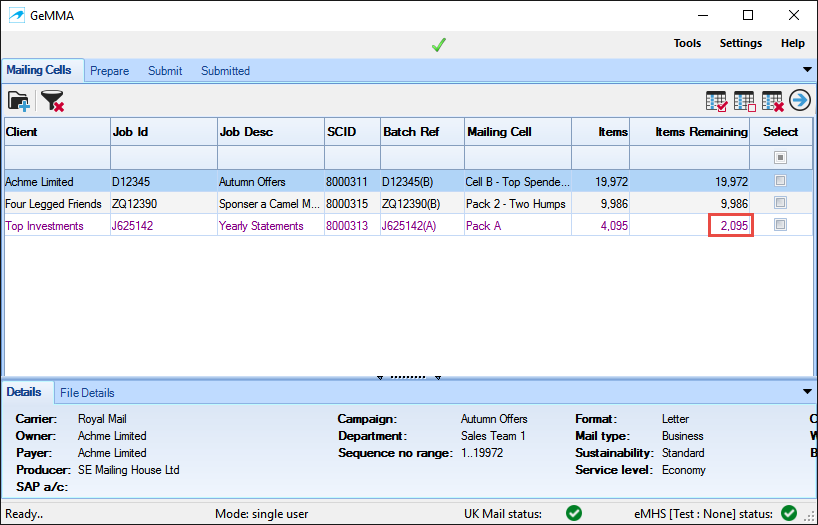Click the 4,095 items value

point(614,225)
